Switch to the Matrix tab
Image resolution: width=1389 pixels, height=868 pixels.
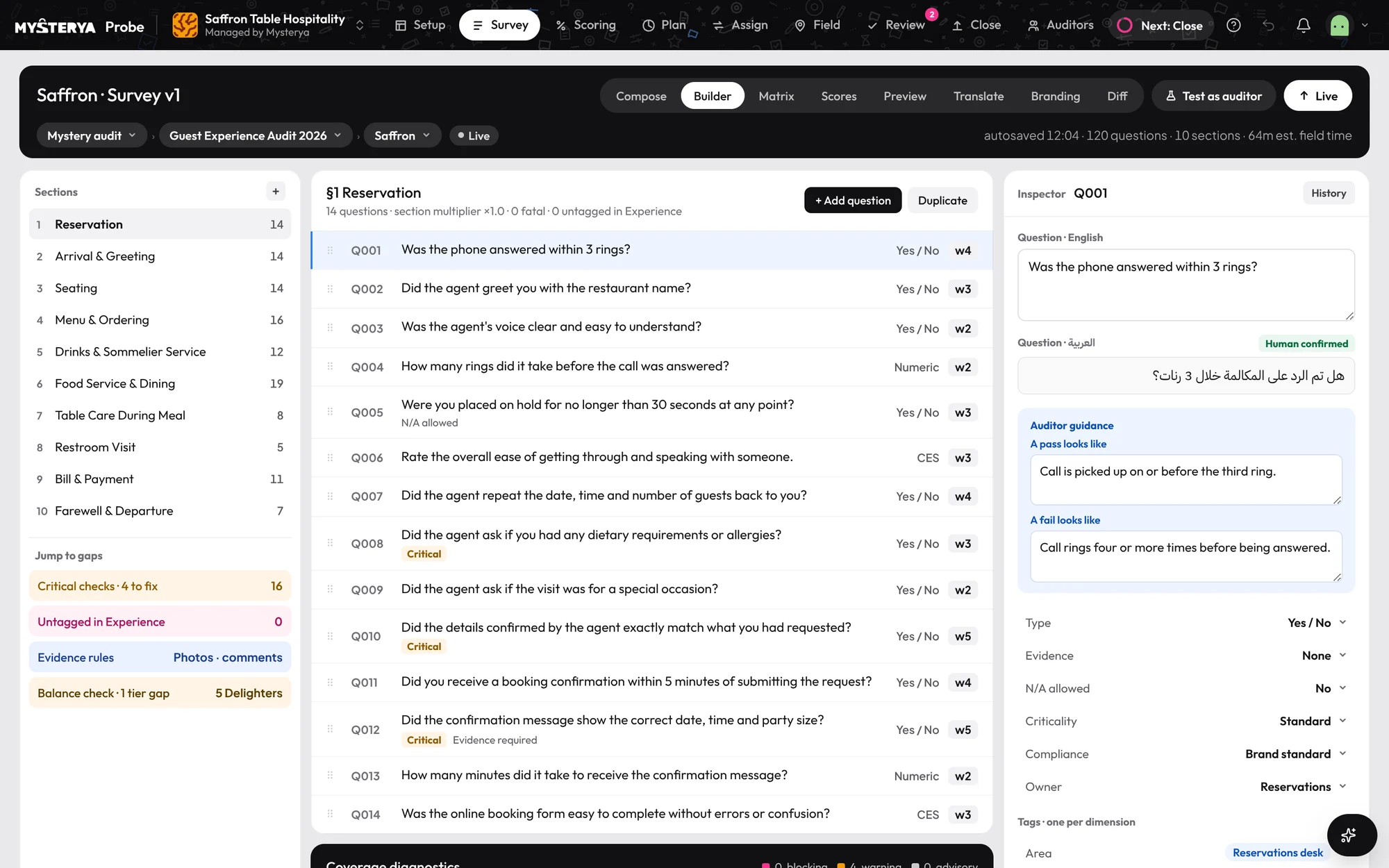coord(776,96)
